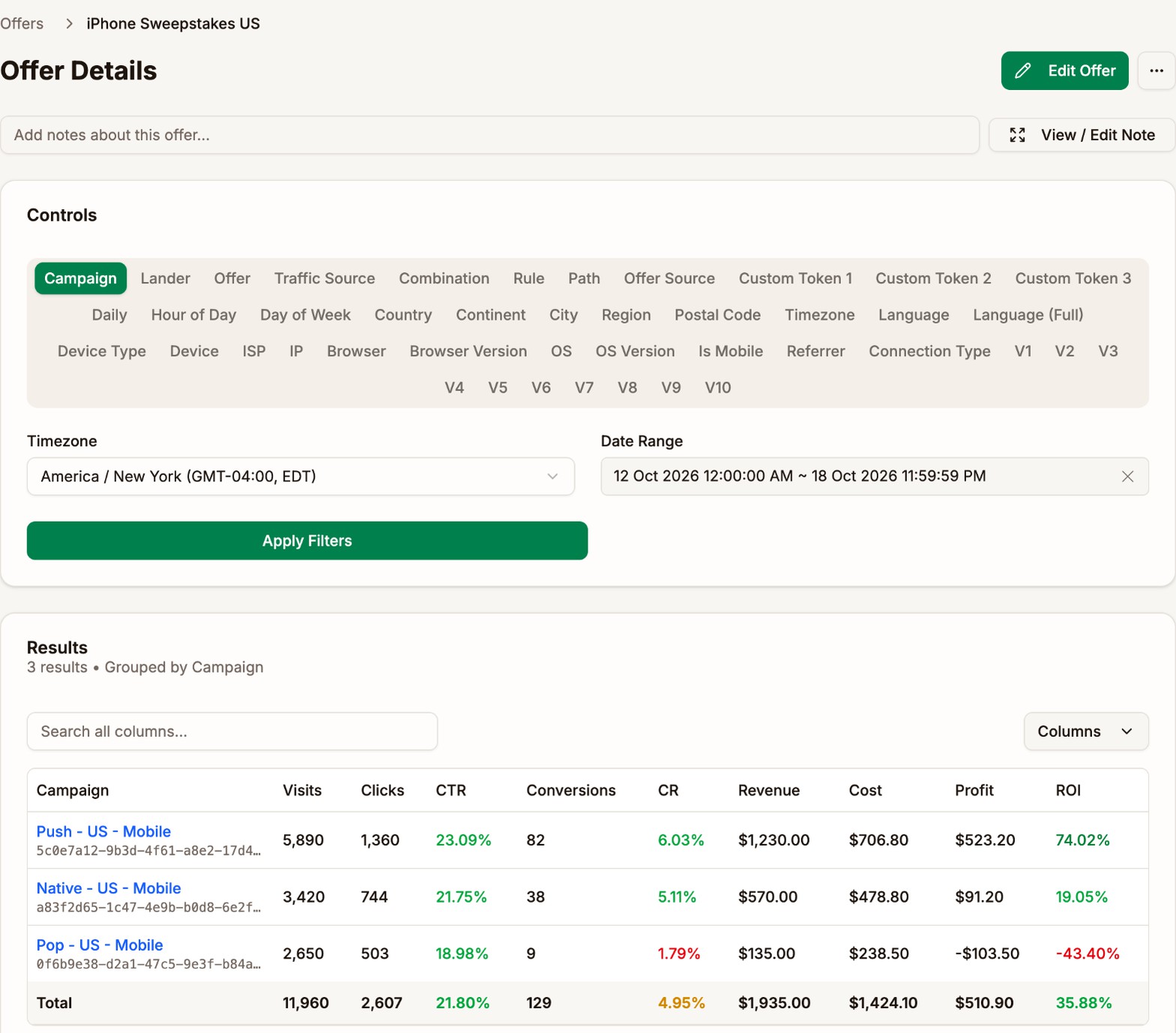Group results by Browser Version
1176x1033 pixels.
coord(468,351)
